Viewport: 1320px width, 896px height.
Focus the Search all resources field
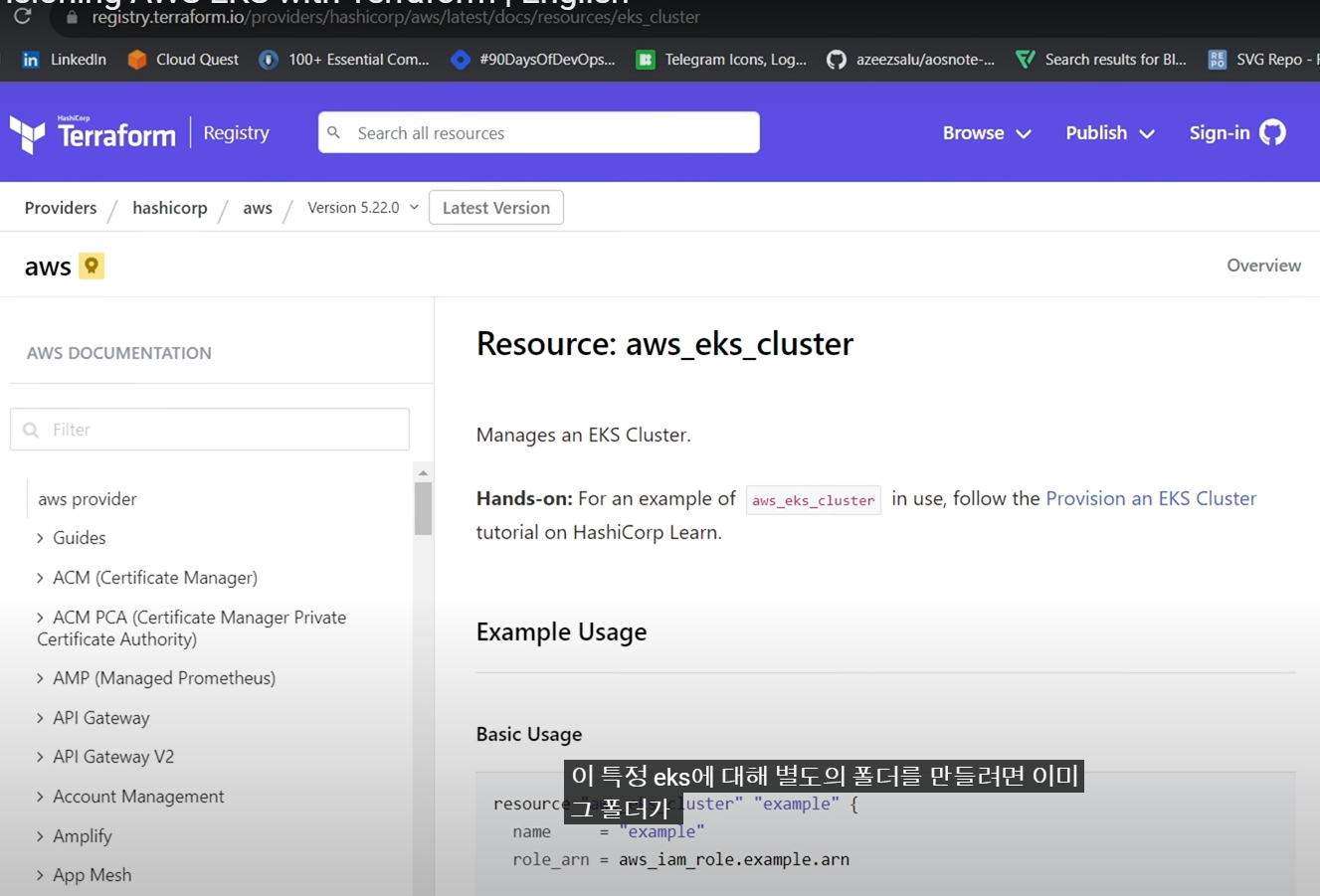[539, 132]
